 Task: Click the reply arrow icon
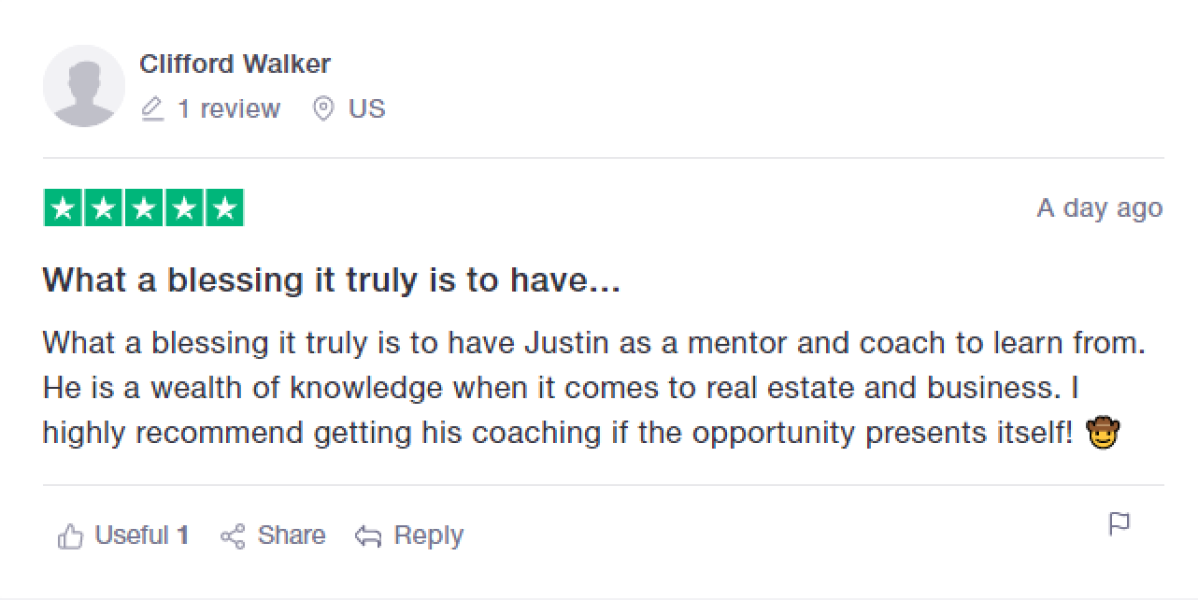368,537
